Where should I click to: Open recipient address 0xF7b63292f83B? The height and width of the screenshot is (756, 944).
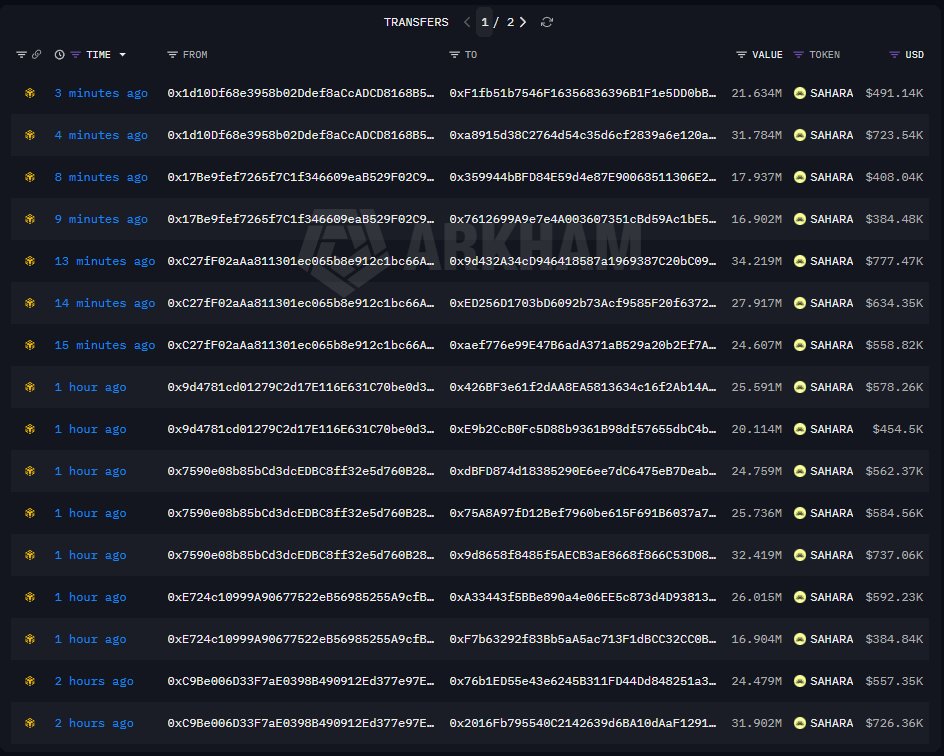click(583, 639)
